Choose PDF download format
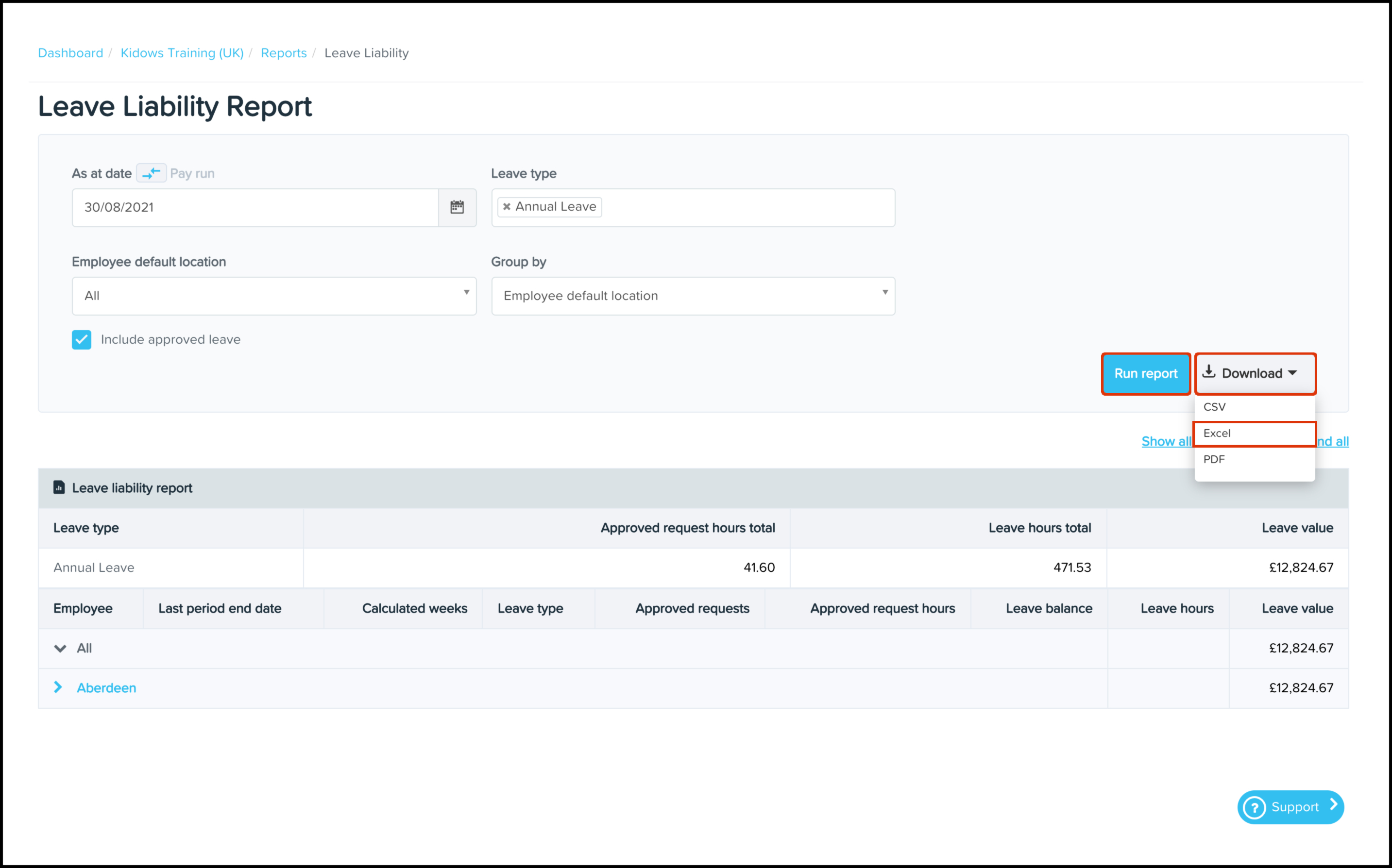Screen dimensions: 1392x868 (x=1214, y=459)
